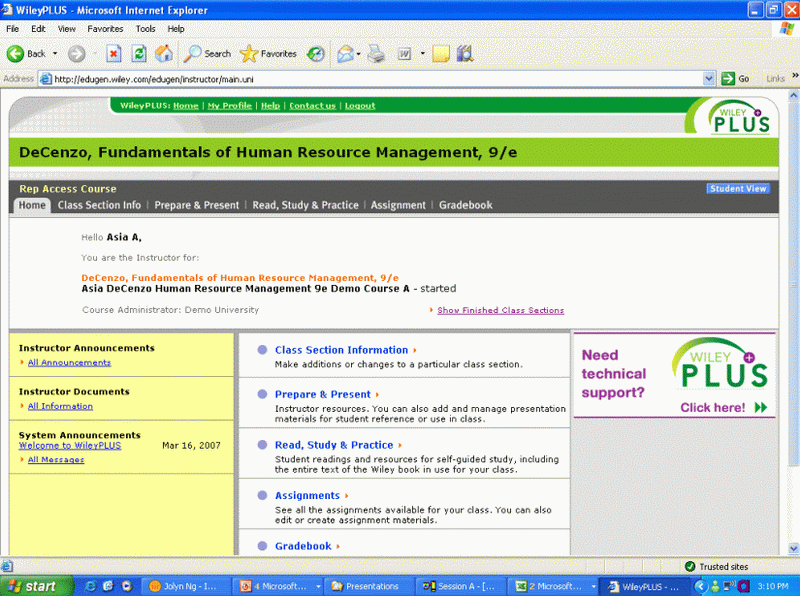Screen dimensions: 800x596
Task: Click the green Go arrow button
Action: click(728, 79)
